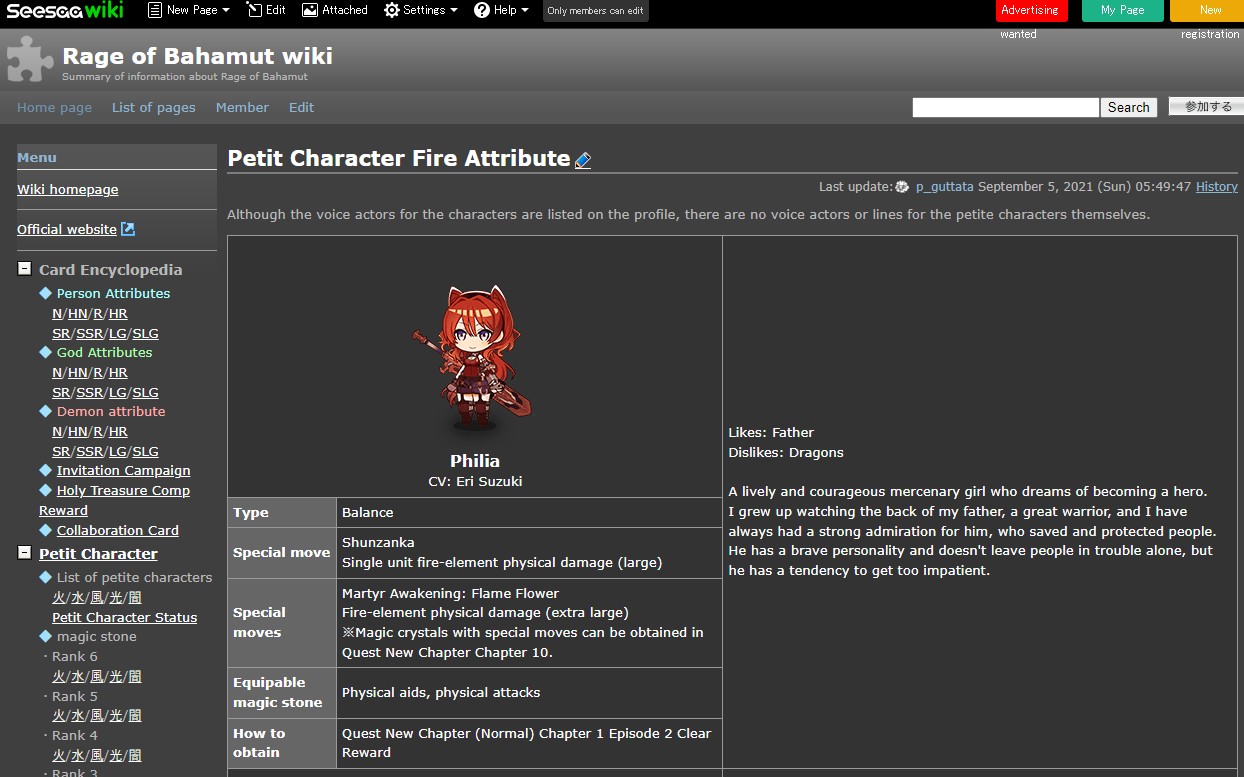Open the Help dropdown menu
The image size is (1244, 777).
click(x=501, y=10)
